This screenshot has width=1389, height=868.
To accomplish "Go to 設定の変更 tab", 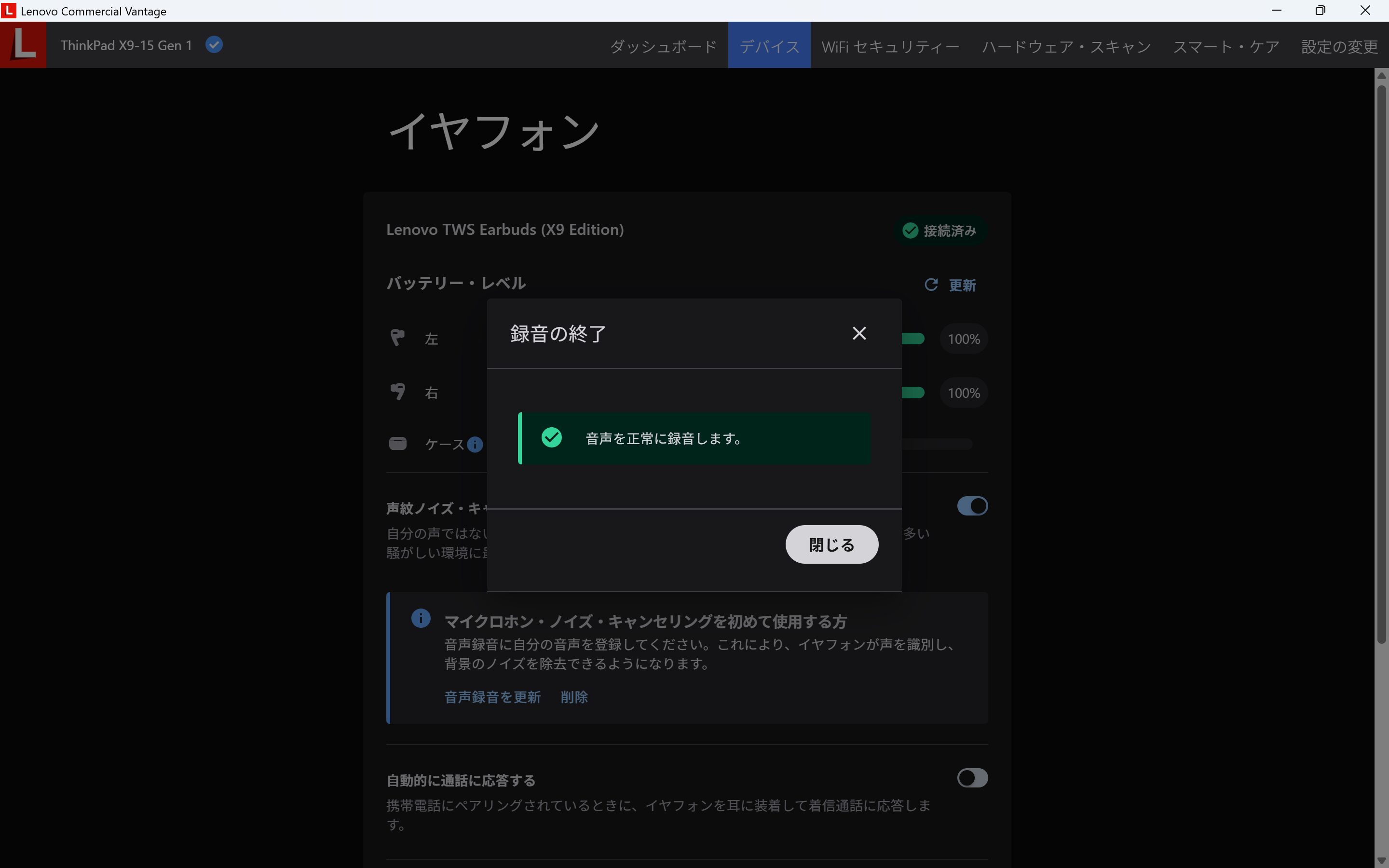I will tap(1339, 45).
